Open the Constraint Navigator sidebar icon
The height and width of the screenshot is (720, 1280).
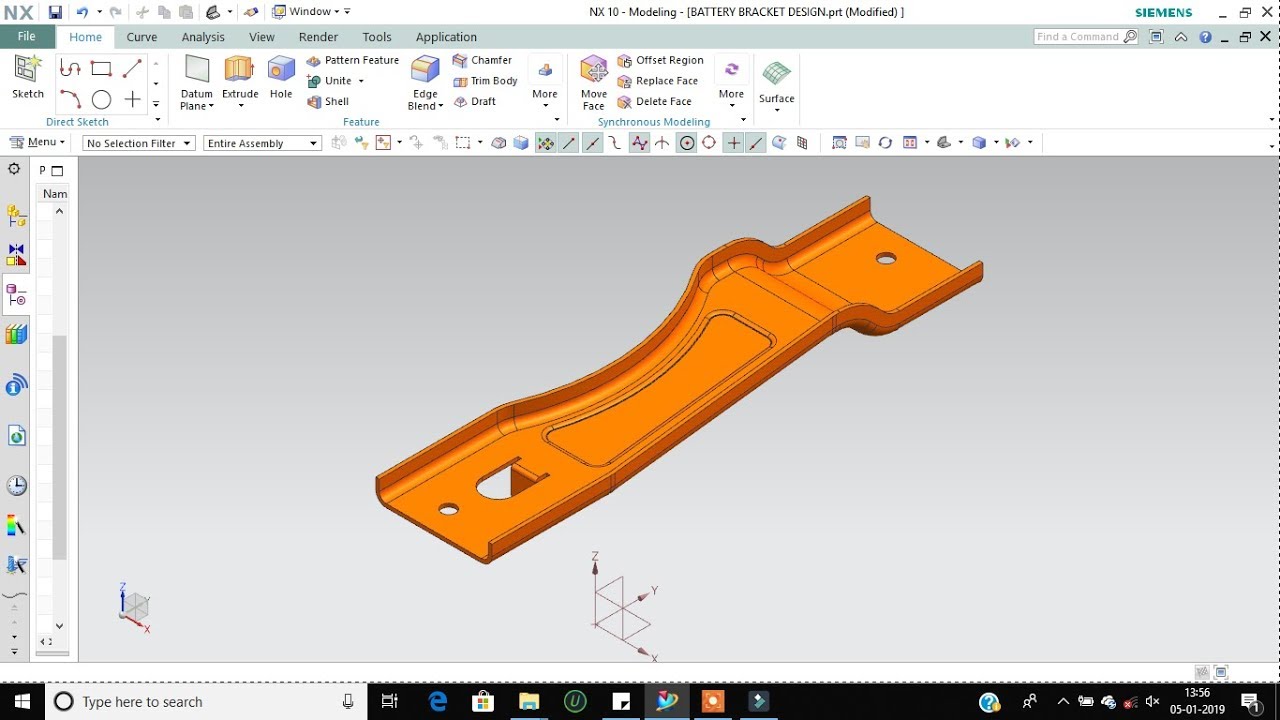[x=16, y=255]
